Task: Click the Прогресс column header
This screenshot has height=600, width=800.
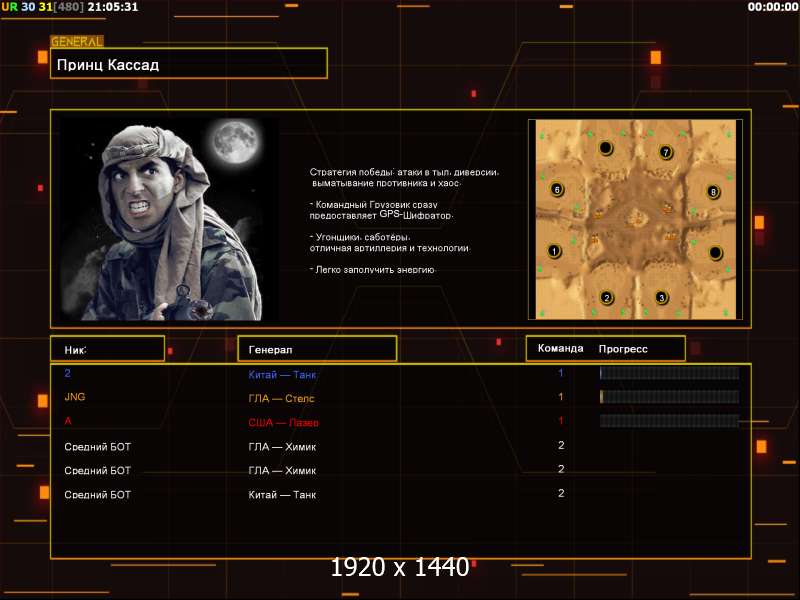Action: [623, 349]
